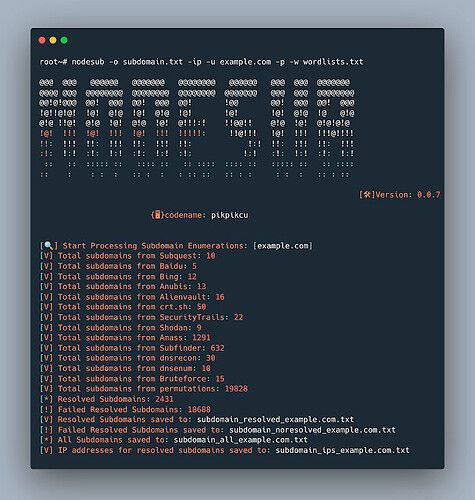Click the 'root~#' shell prompt
475x500 pixels.
53,62
